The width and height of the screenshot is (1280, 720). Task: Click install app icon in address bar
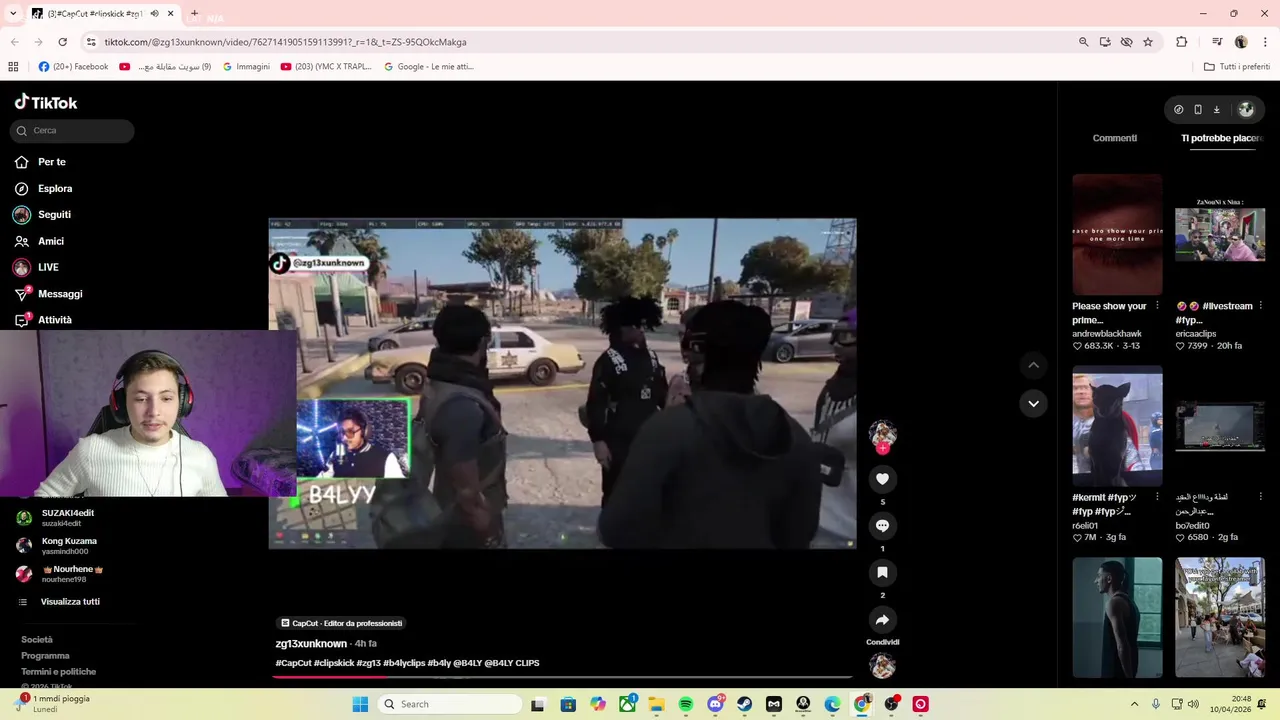(x=1105, y=42)
